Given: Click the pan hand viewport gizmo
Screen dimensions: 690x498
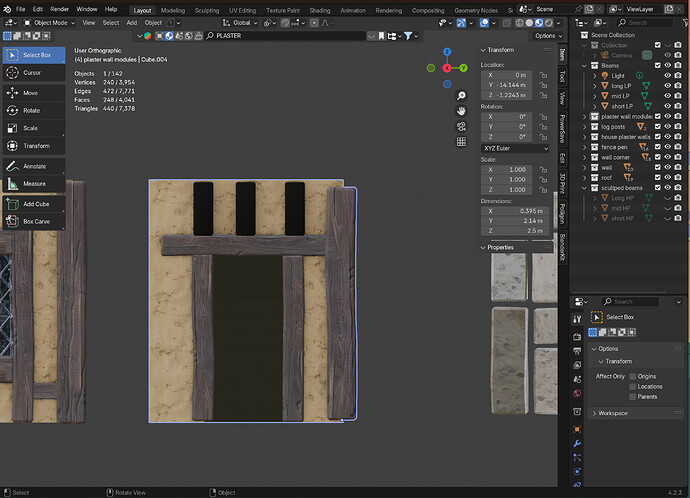Looking at the screenshot, I should point(460,111).
